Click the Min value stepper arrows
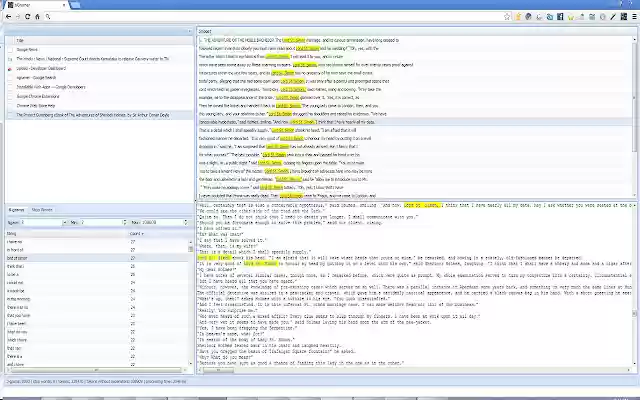This screenshot has width=640, height=400. point(124,222)
